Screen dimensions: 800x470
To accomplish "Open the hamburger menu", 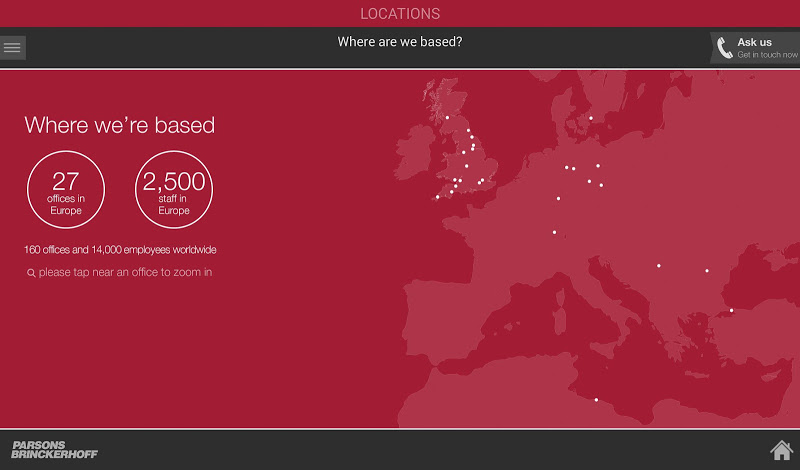I will [x=12, y=47].
